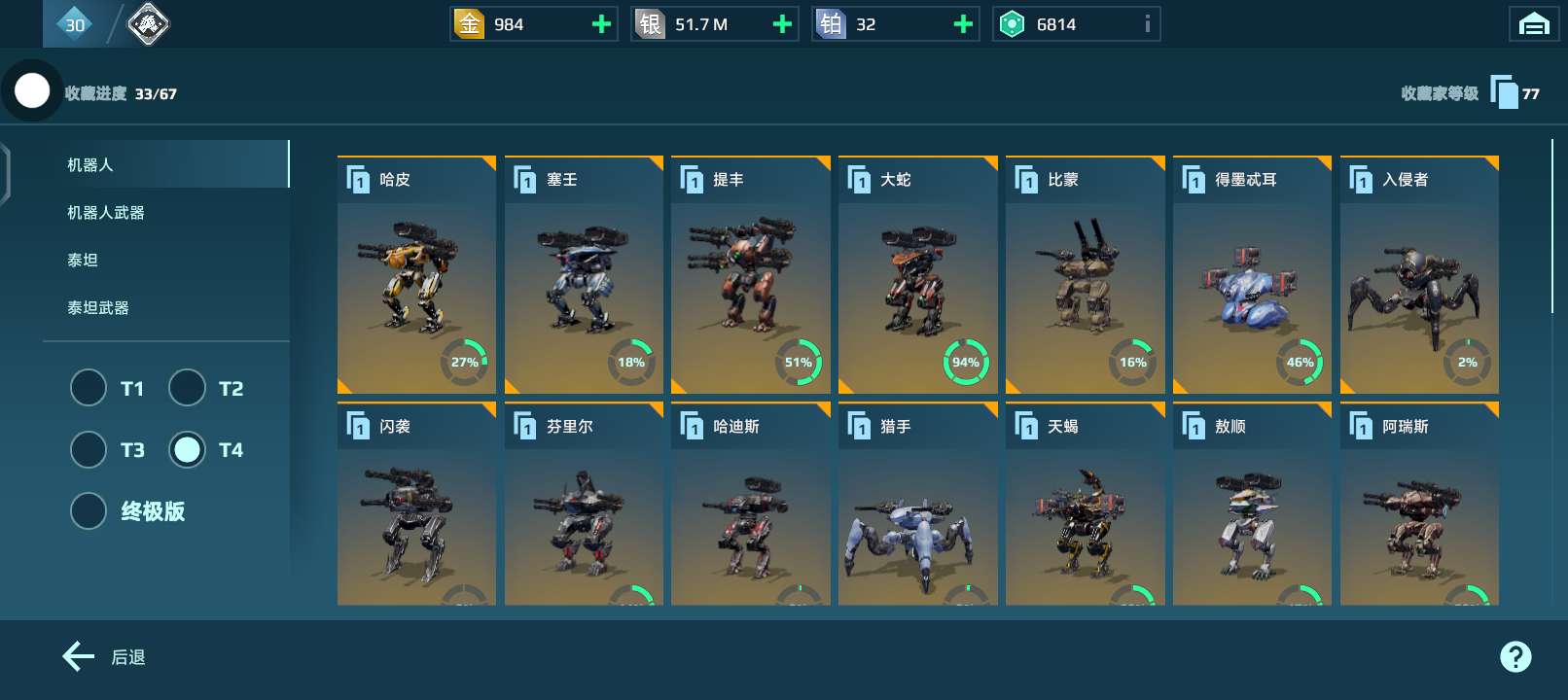
Task: Open the clan emblem icon beside level 30
Action: [x=148, y=24]
